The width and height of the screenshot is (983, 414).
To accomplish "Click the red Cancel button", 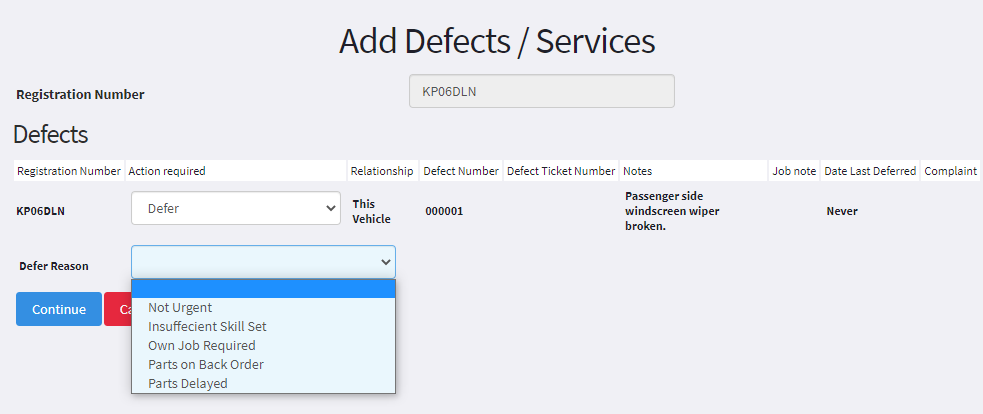I will 117,309.
